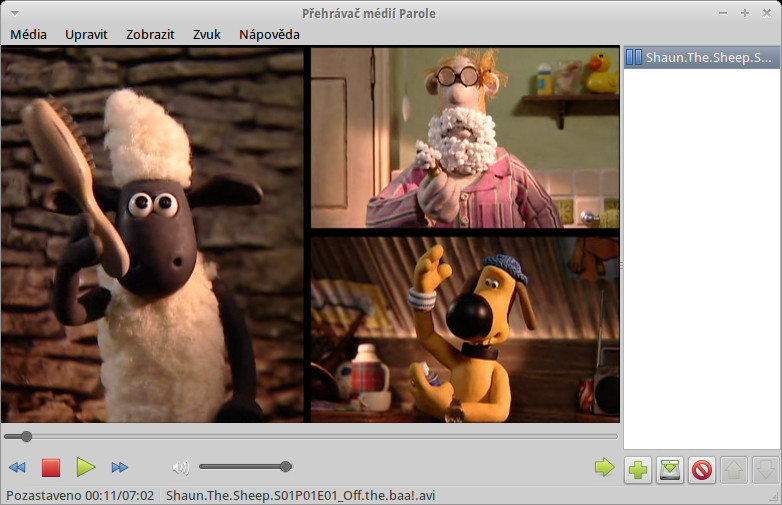Click the seek bar track midpoint
The width and height of the screenshot is (782, 505).
point(311,437)
